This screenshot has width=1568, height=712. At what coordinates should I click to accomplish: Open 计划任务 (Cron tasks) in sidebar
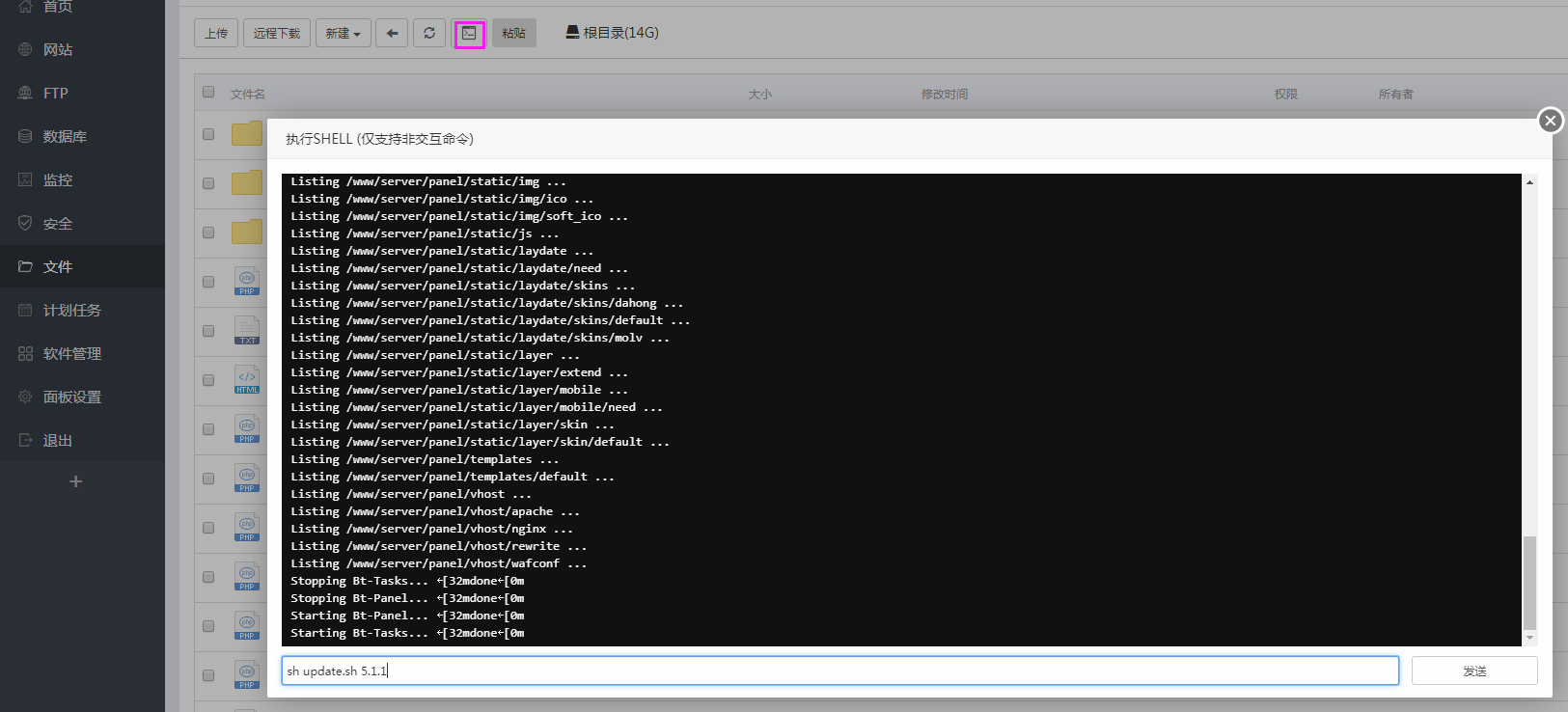tap(82, 310)
